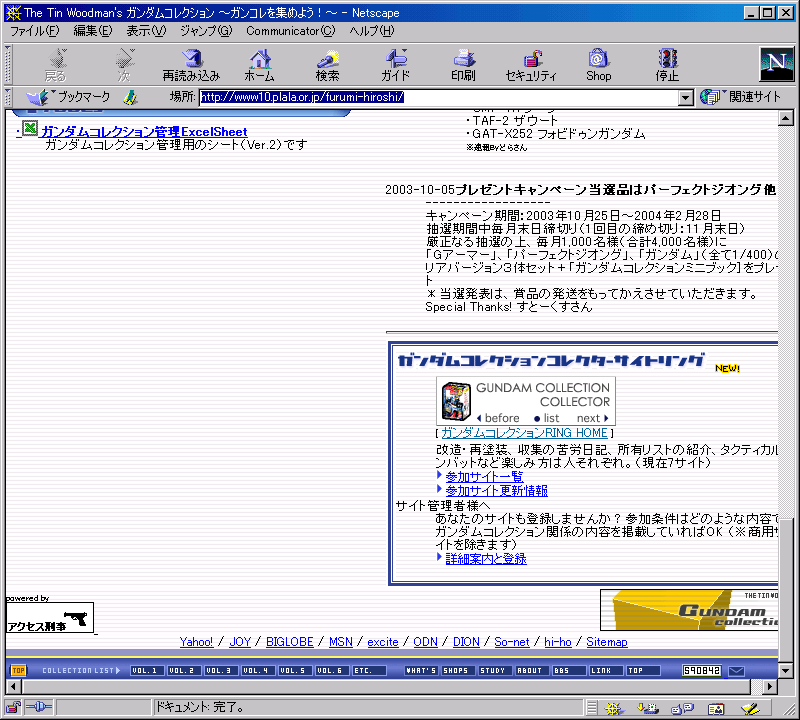Click SHOPS in the bottom bar
Viewport: 800px width, 720px height.
458,671
